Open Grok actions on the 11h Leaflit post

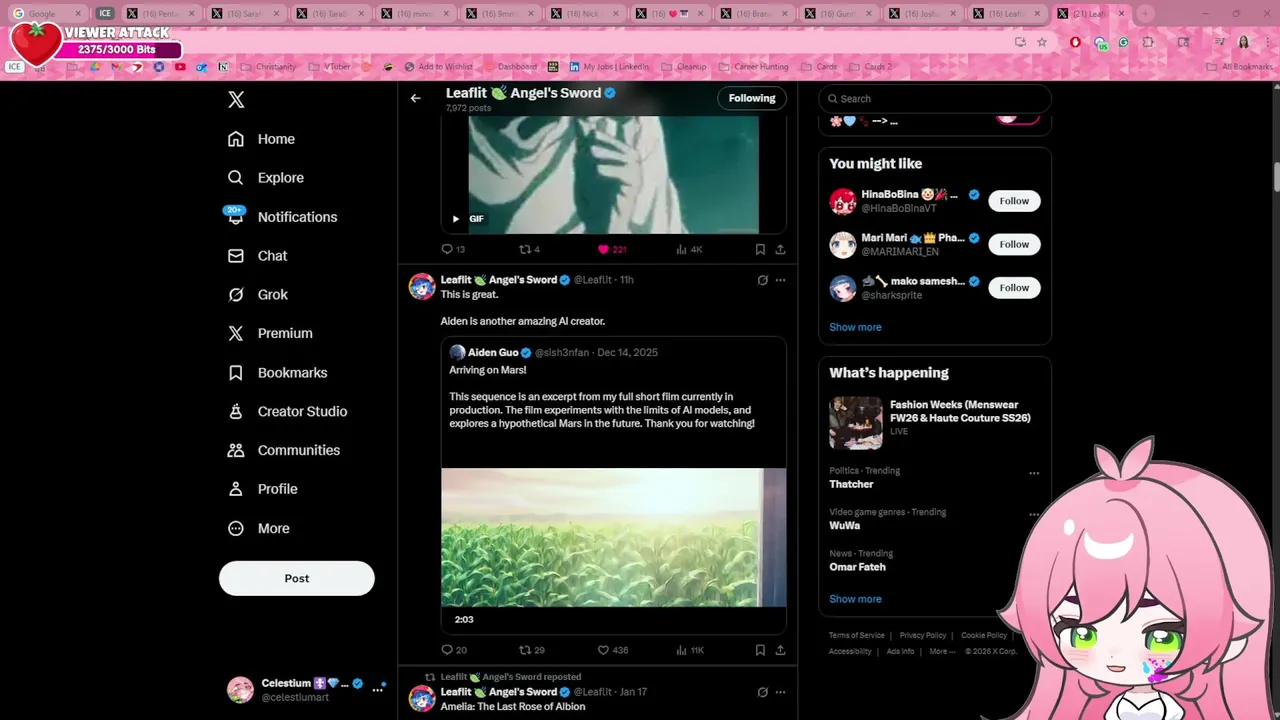[762, 280]
